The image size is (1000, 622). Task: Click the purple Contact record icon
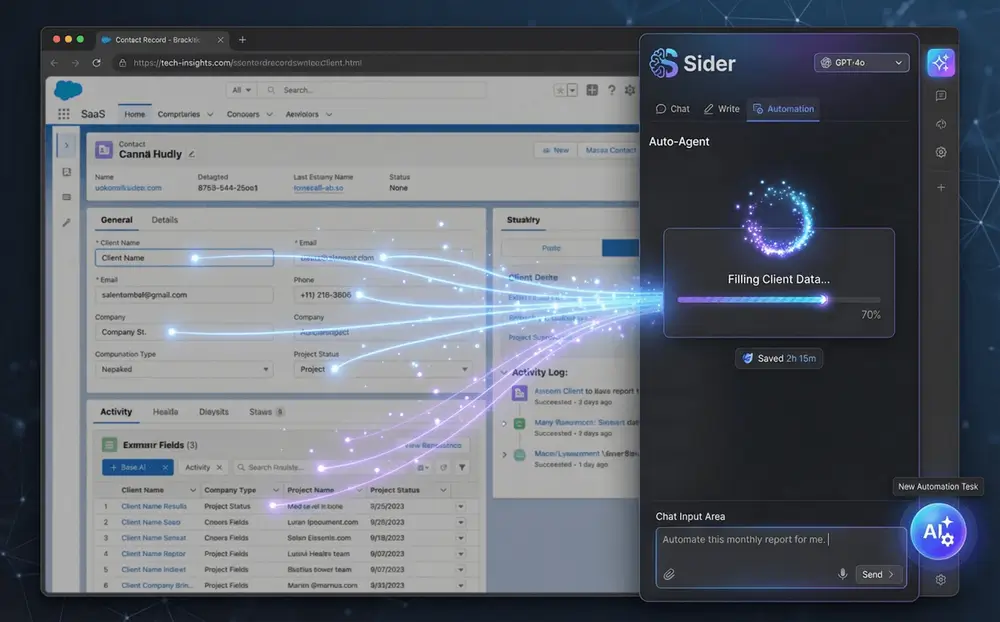point(104,149)
